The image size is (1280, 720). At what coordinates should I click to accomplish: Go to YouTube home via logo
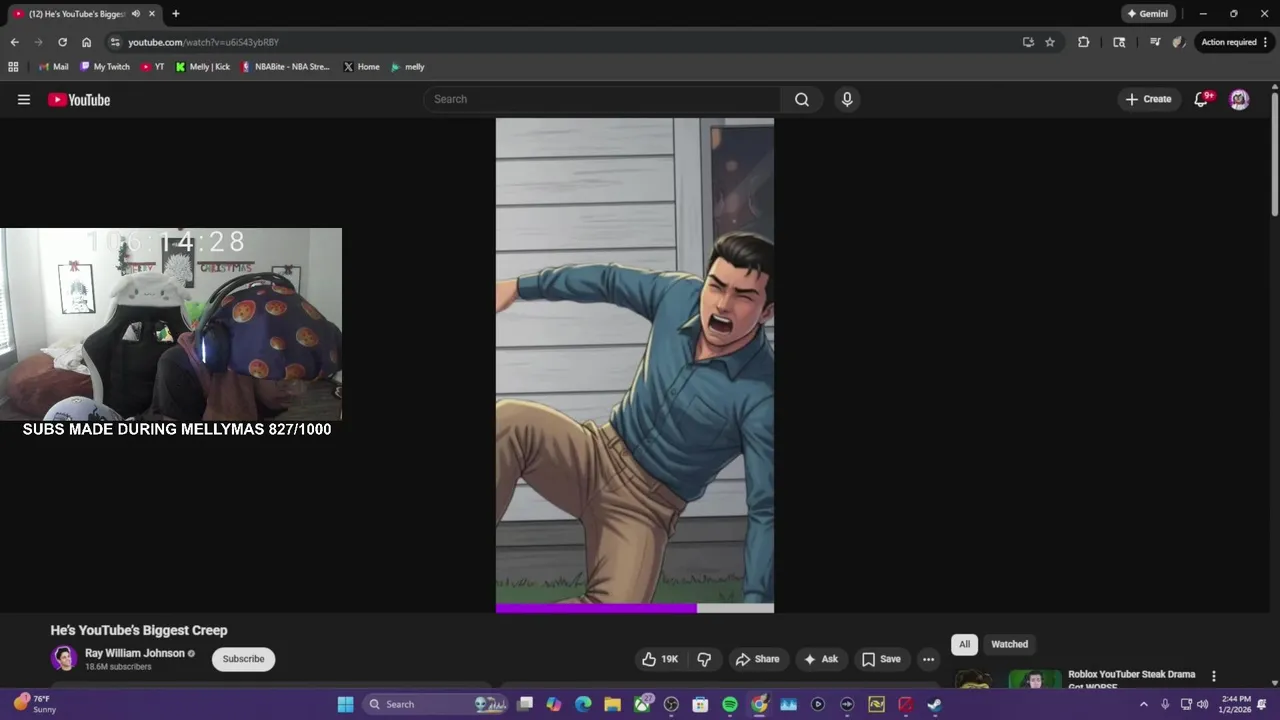79,99
